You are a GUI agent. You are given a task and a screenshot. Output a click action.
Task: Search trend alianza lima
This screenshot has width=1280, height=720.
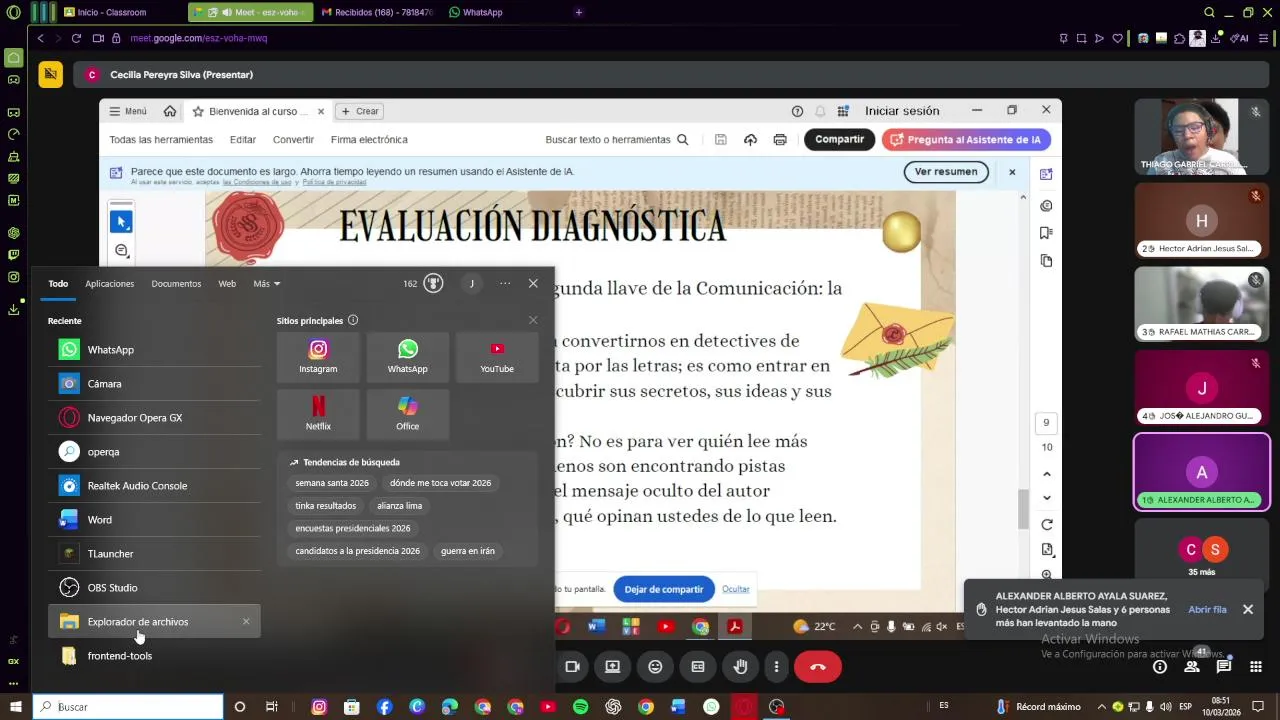pos(400,506)
